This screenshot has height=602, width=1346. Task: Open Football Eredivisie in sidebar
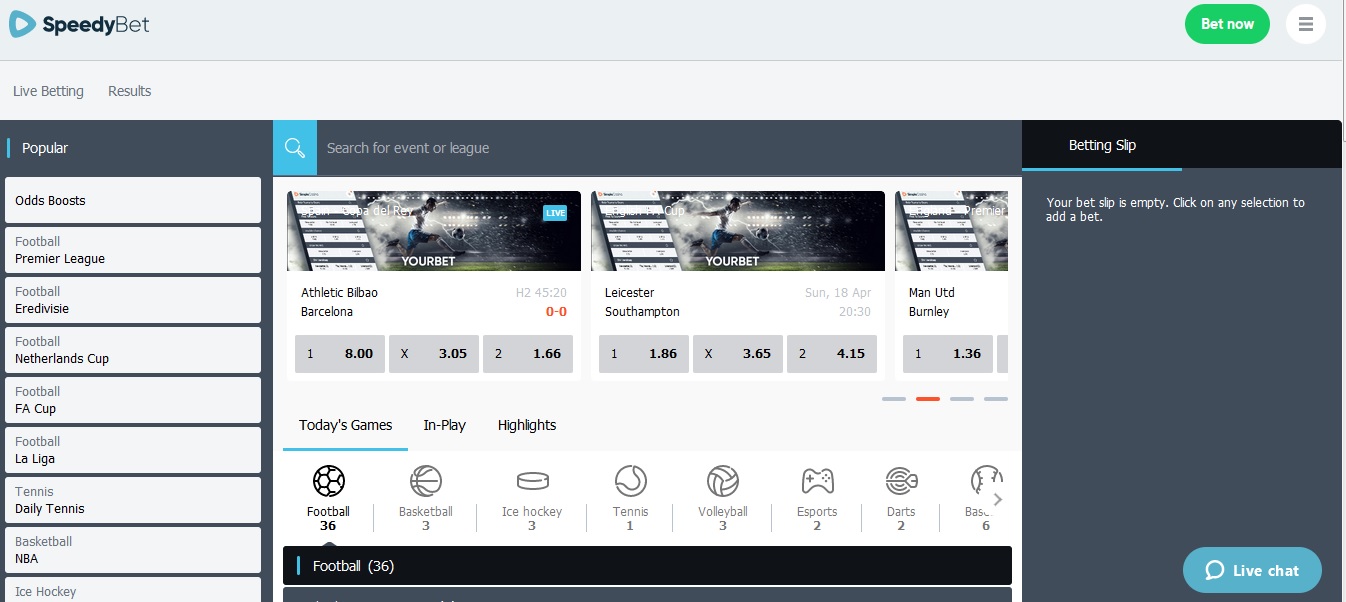click(133, 300)
